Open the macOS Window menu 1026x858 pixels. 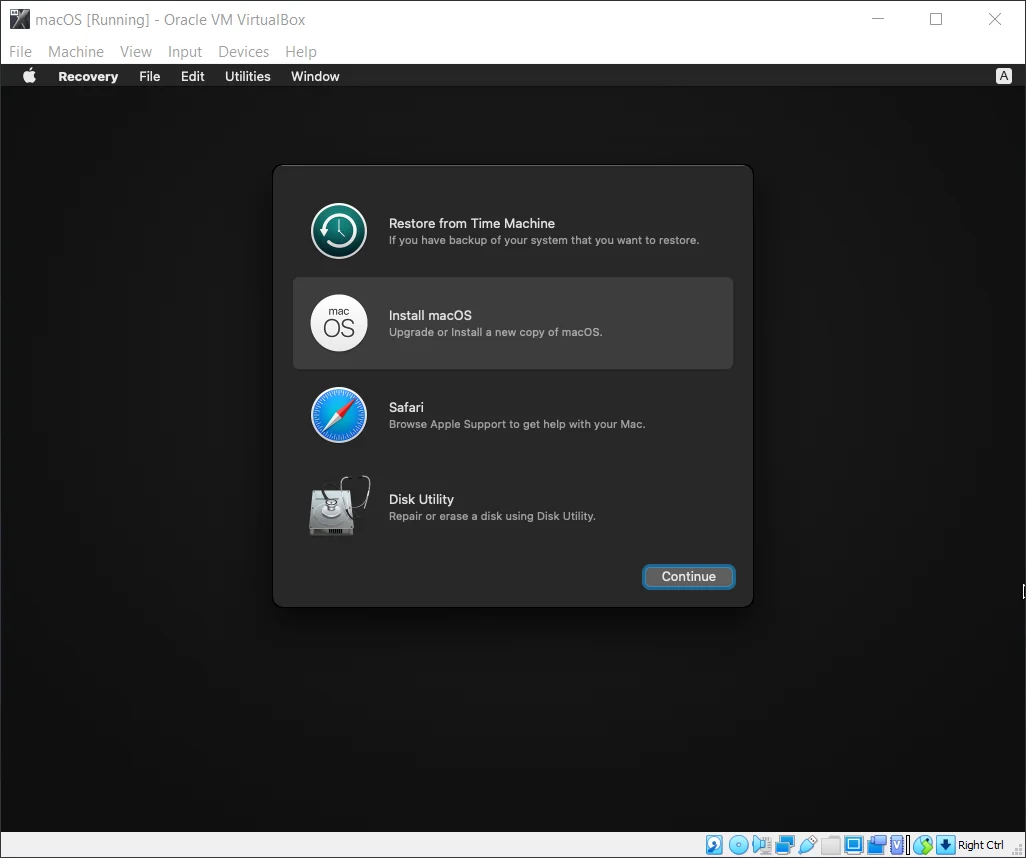click(x=315, y=77)
